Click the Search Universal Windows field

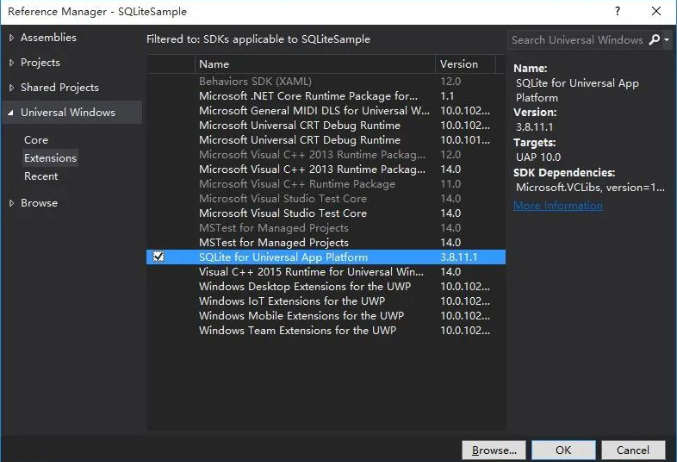[577, 40]
